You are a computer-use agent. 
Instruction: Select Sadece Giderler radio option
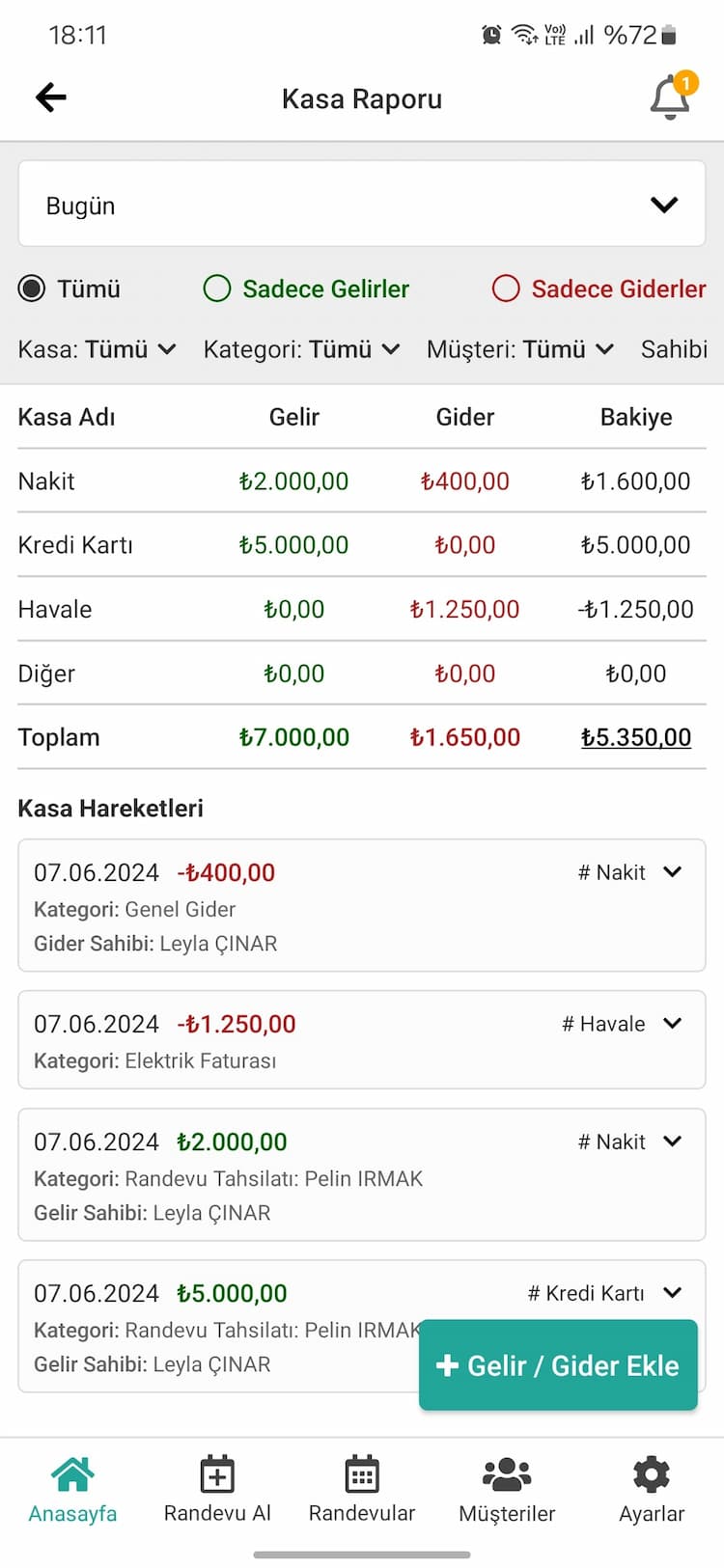coord(506,289)
